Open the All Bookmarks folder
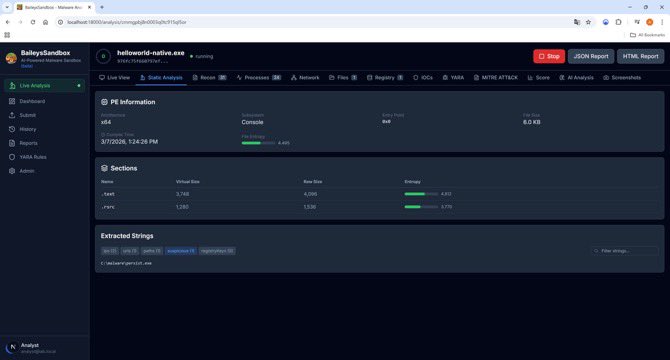 pos(647,35)
